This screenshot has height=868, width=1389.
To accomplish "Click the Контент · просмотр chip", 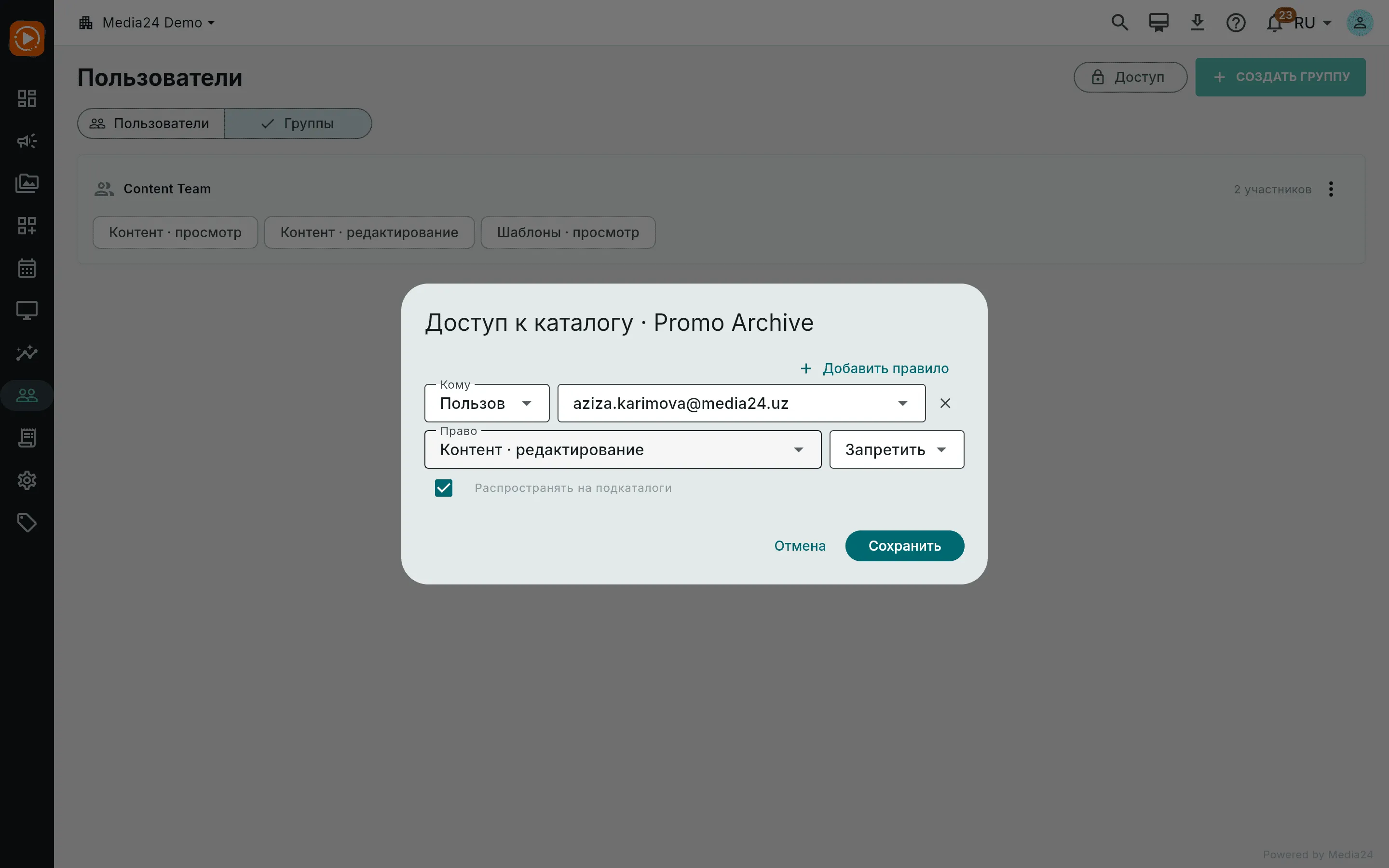I will click(175, 232).
